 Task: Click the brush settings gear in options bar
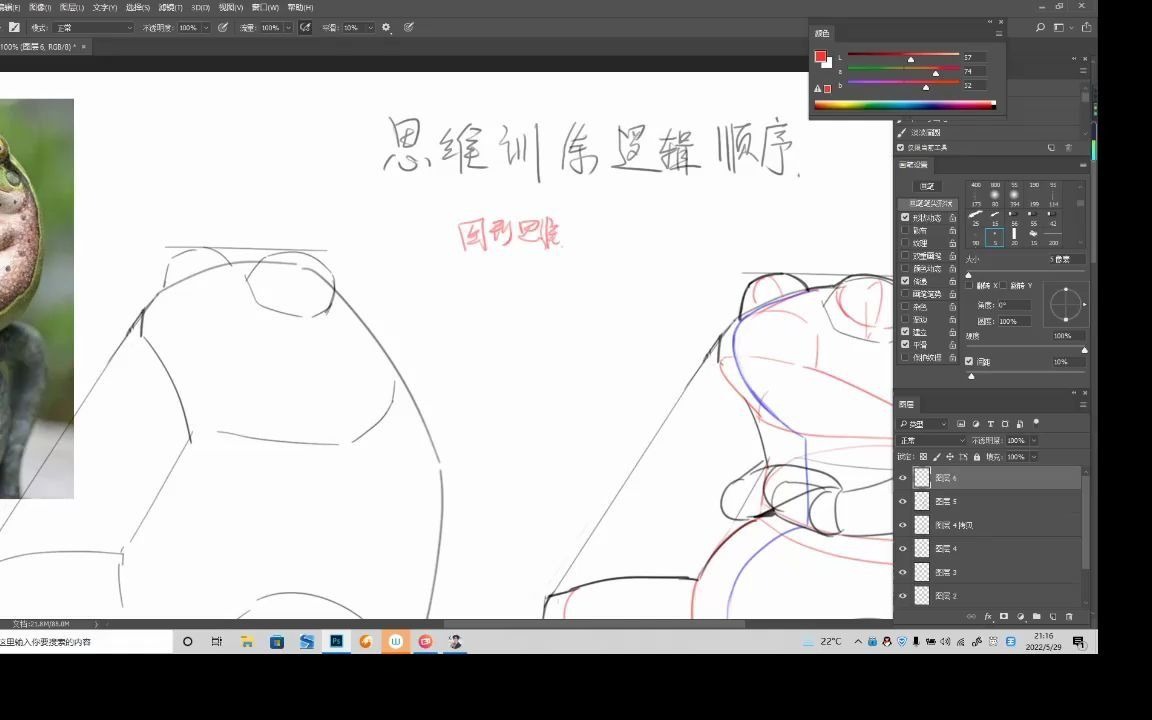(x=386, y=27)
